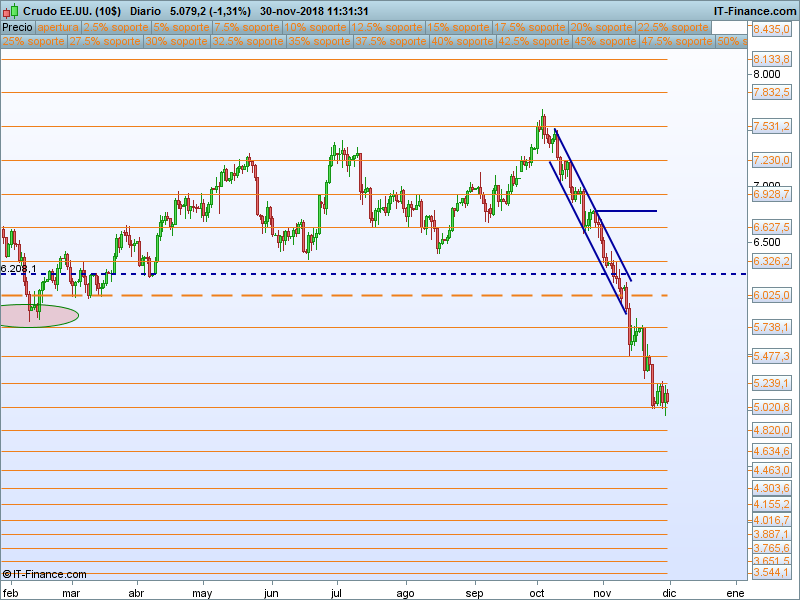
Task: Click the 'jul' marker on the time axis
Action: pyautogui.click(x=337, y=592)
